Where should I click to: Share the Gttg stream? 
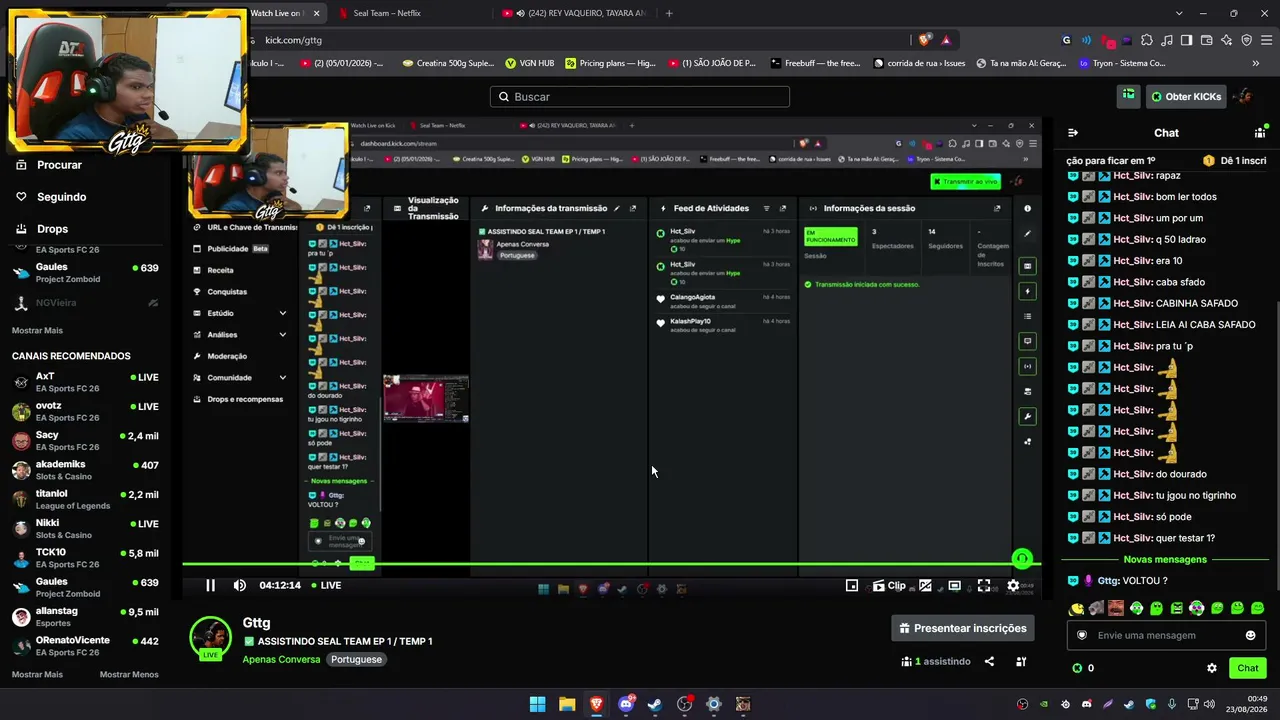click(x=989, y=661)
